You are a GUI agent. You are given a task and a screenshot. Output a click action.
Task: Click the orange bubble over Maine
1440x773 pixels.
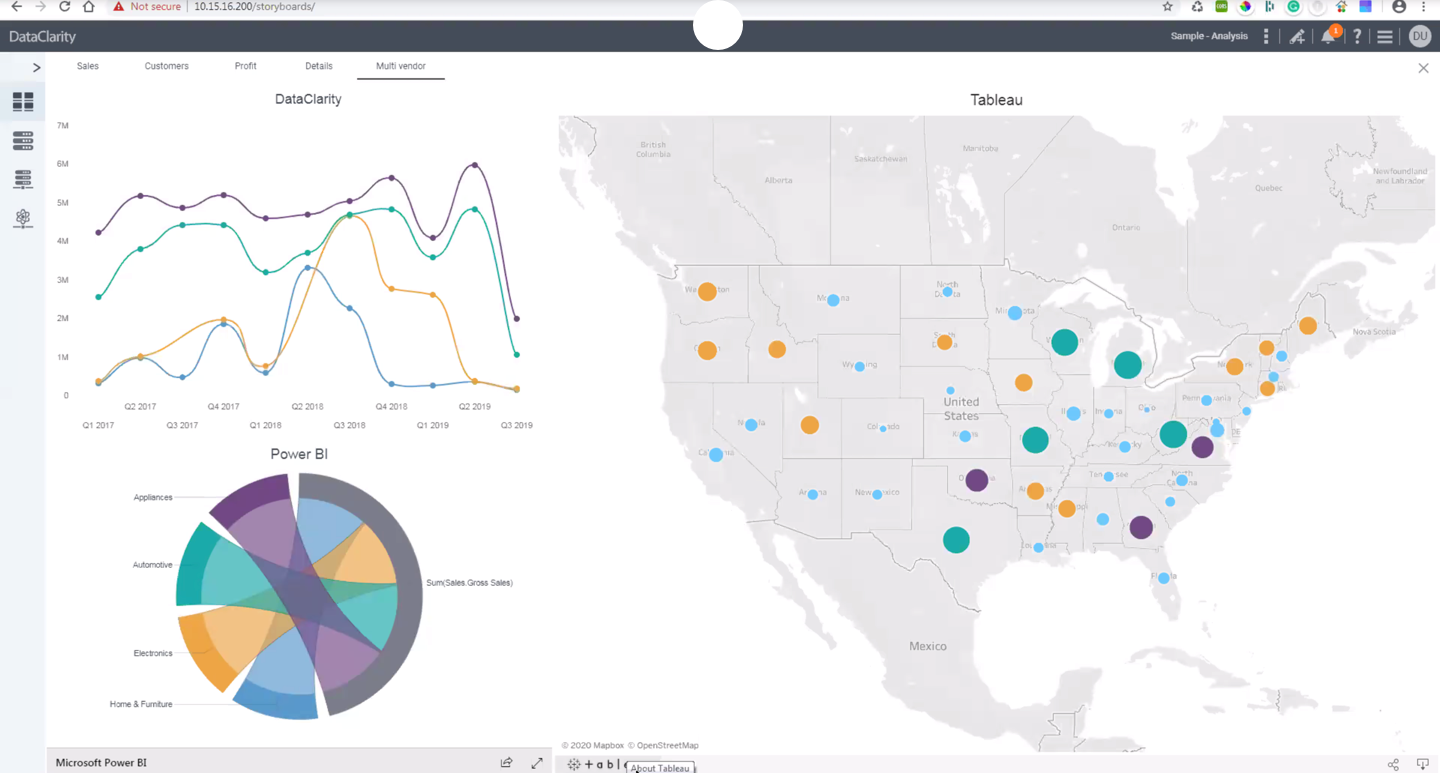click(1308, 326)
